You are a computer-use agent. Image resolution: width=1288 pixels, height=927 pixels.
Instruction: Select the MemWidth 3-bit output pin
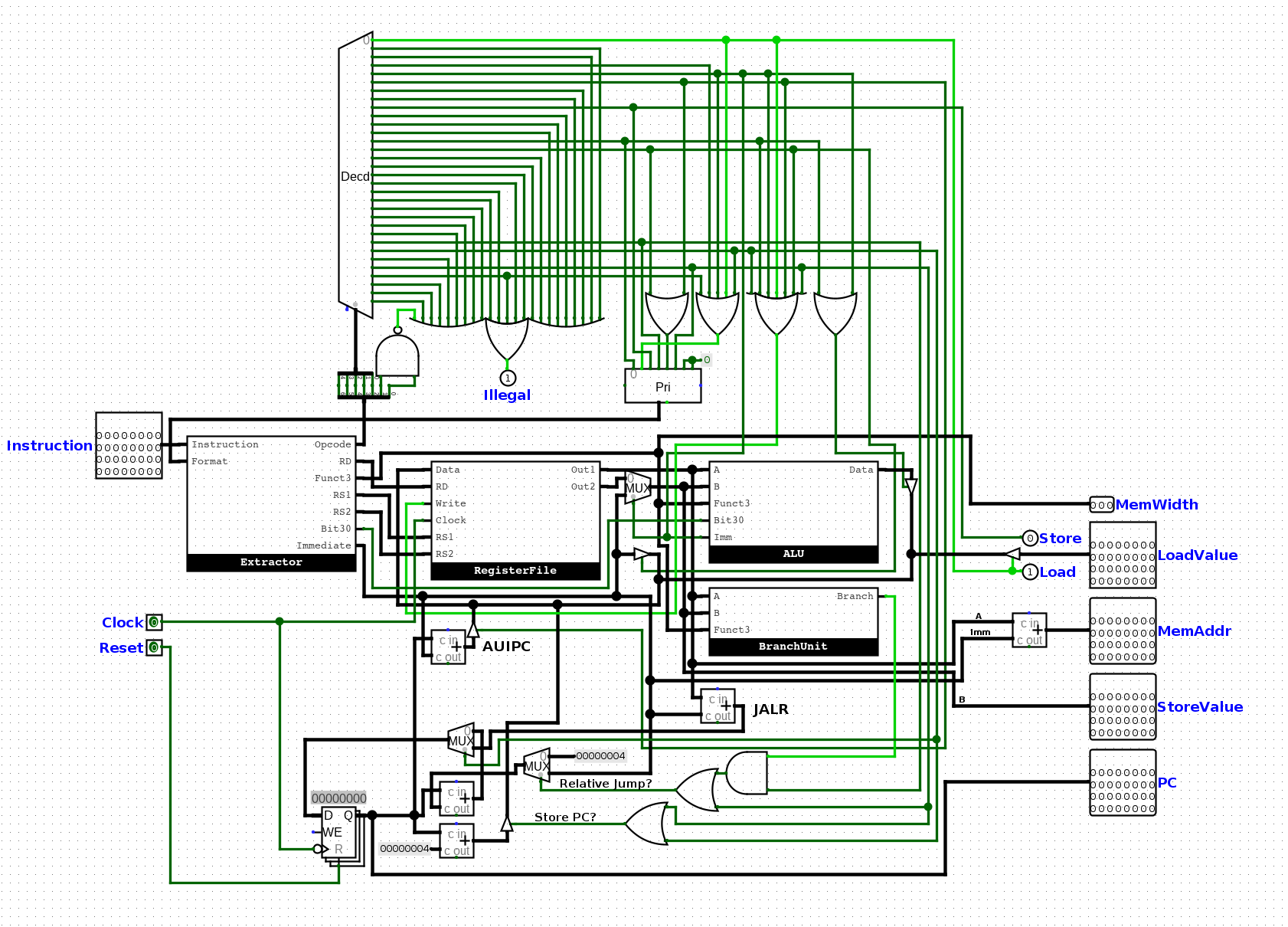(1101, 504)
